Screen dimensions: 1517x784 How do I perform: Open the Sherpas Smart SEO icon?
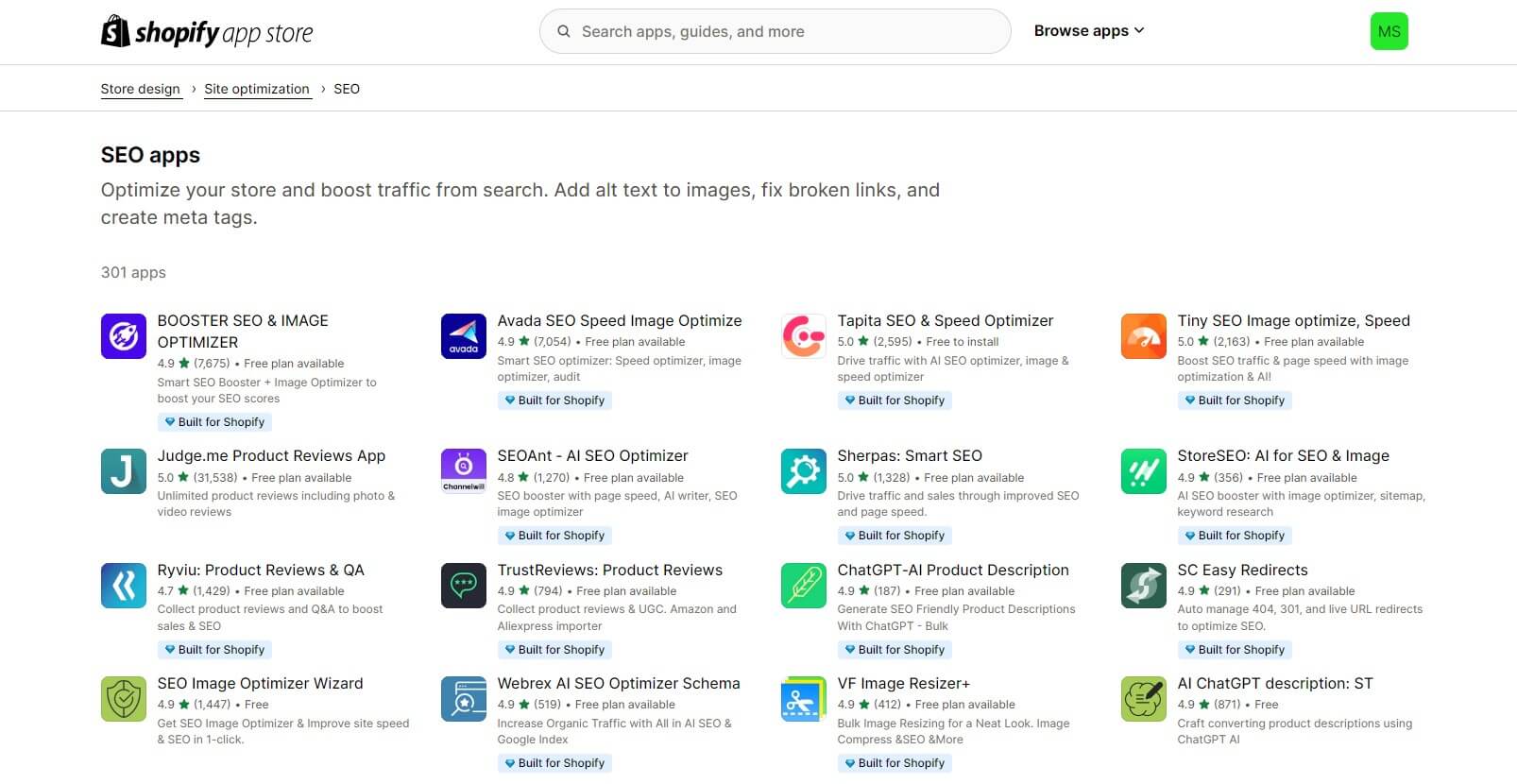coord(804,471)
